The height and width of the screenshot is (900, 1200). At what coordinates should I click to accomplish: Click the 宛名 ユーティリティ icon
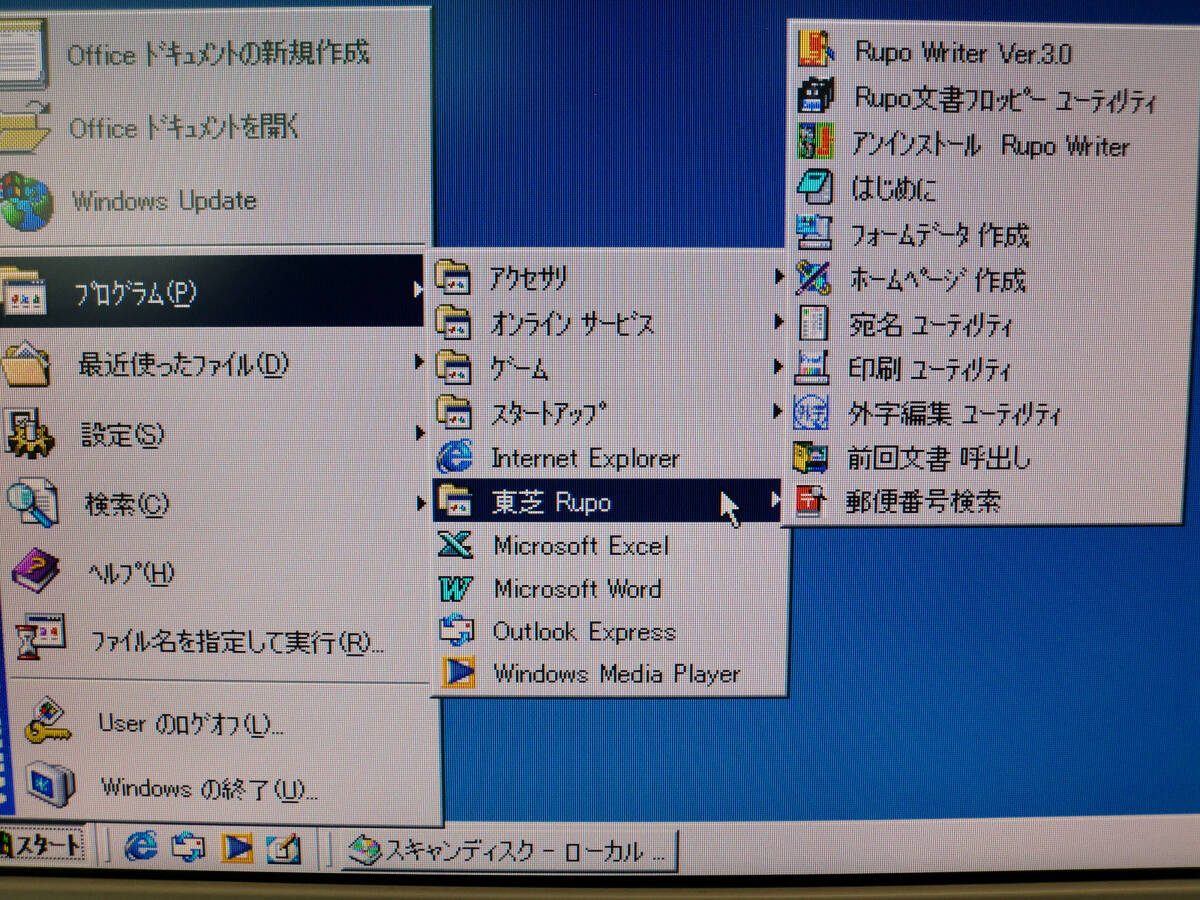[812, 324]
